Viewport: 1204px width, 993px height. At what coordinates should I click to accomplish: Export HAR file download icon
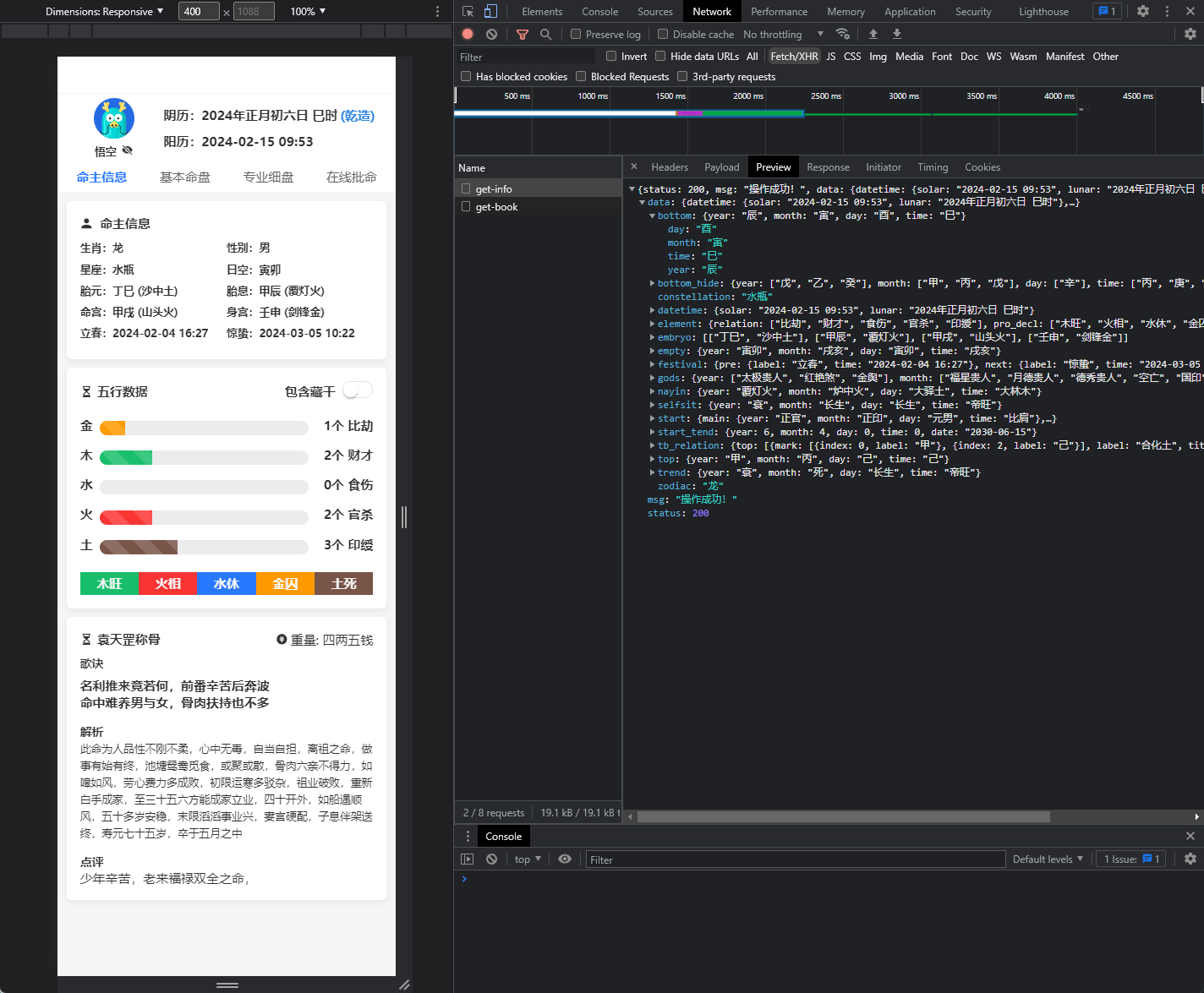tap(897, 34)
